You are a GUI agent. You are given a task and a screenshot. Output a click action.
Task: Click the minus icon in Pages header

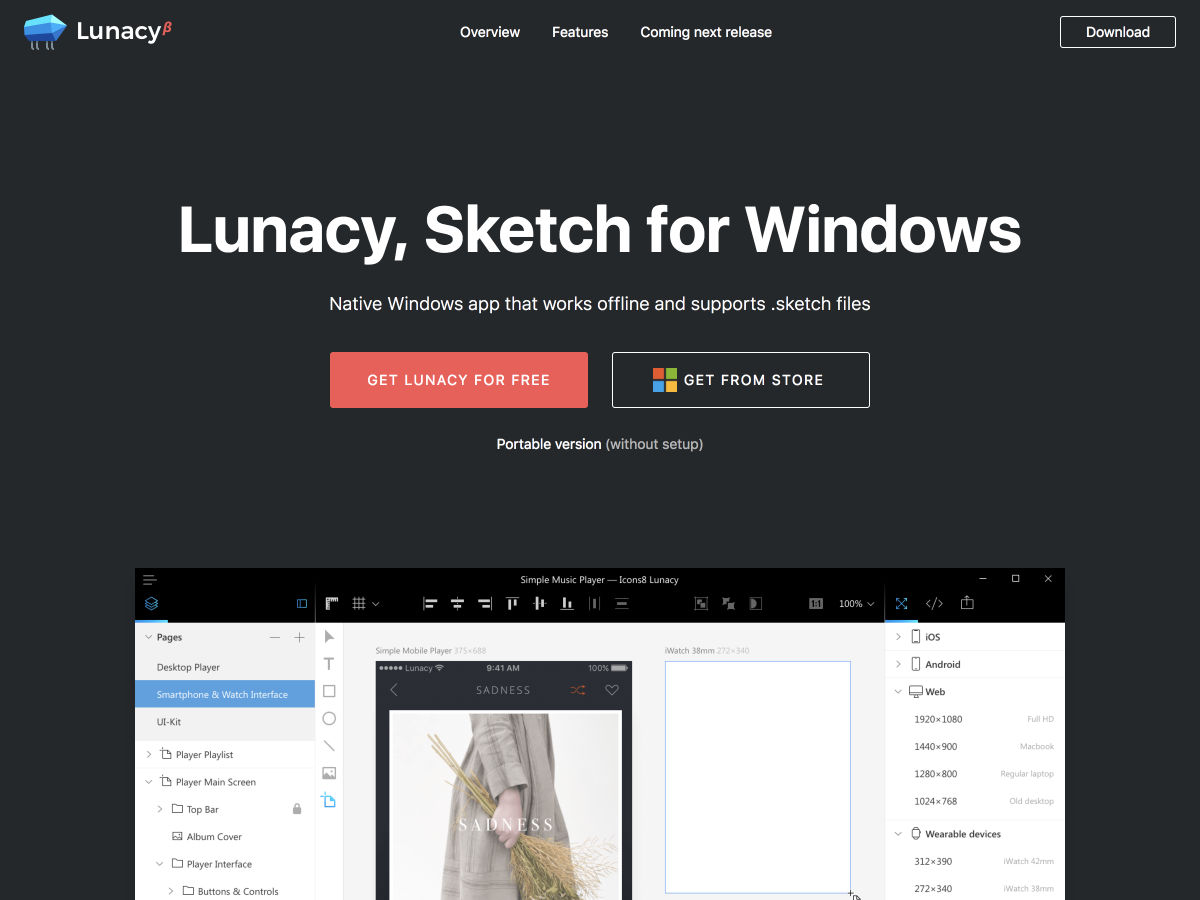pos(275,637)
